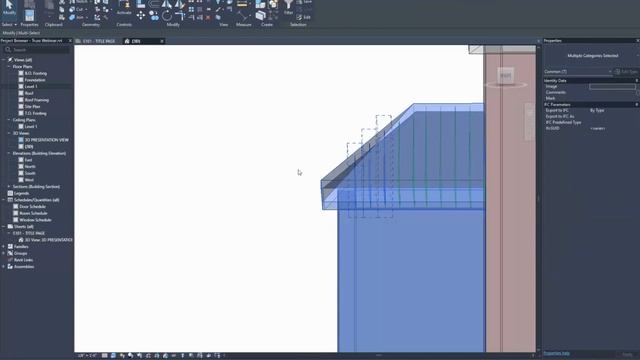Screen dimensions: 640x360
Task: Open the Window Schedule item
Action: click(x=35, y=220)
